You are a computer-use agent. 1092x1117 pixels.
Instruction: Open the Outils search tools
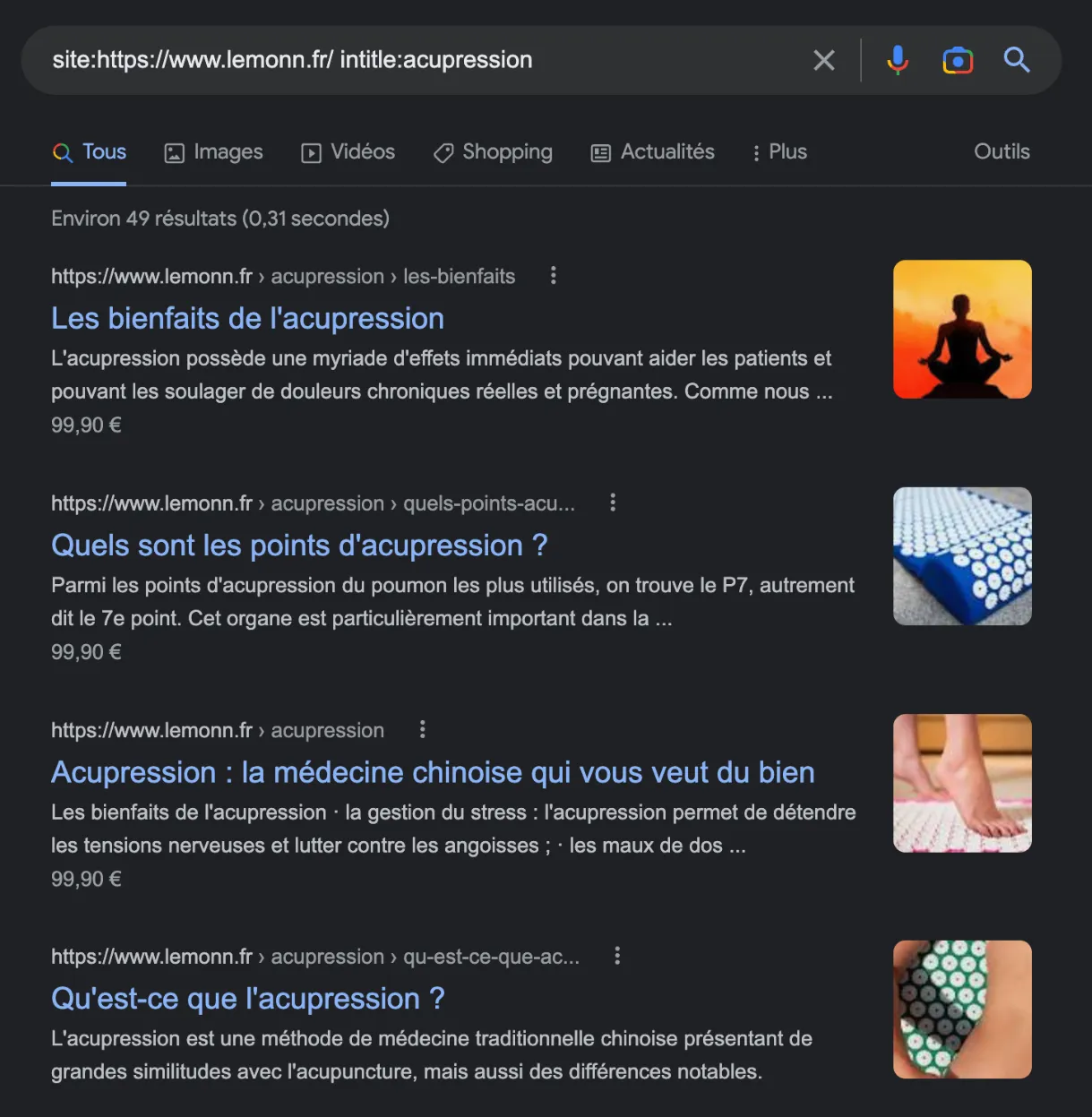[1001, 152]
